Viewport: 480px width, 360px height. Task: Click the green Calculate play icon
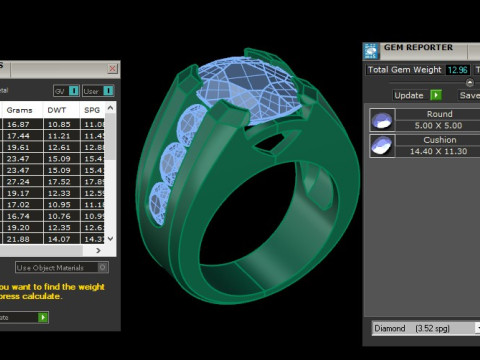tap(43, 317)
